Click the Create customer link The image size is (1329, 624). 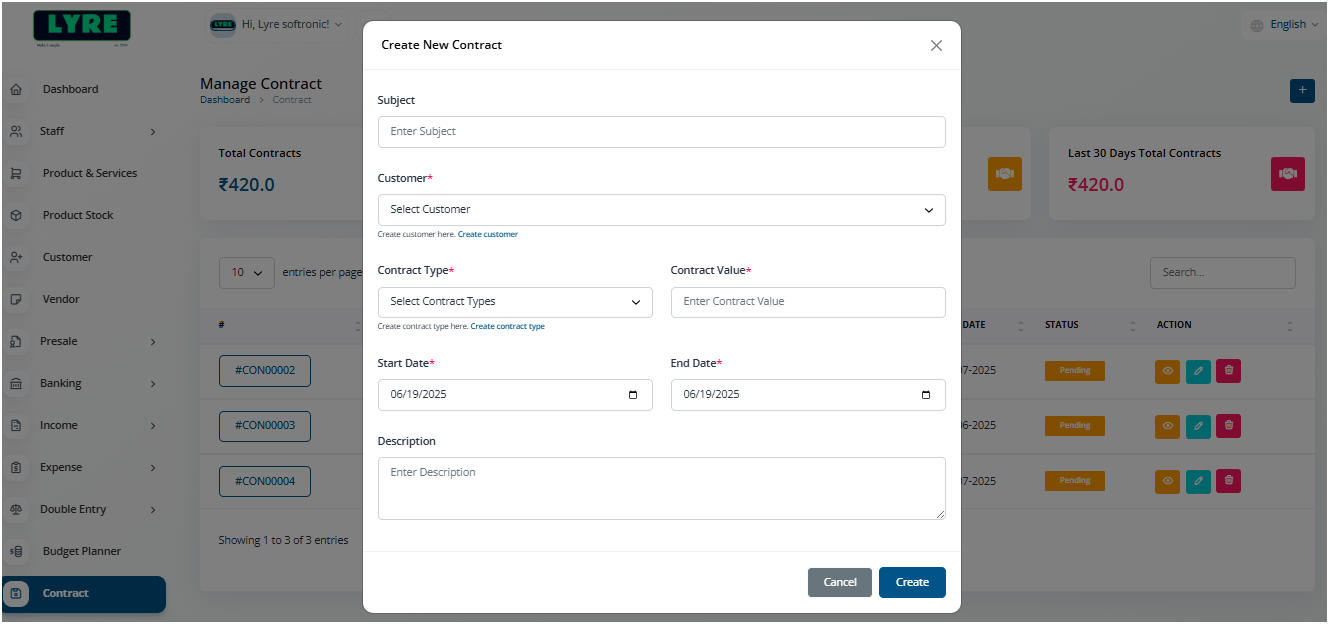click(487, 234)
